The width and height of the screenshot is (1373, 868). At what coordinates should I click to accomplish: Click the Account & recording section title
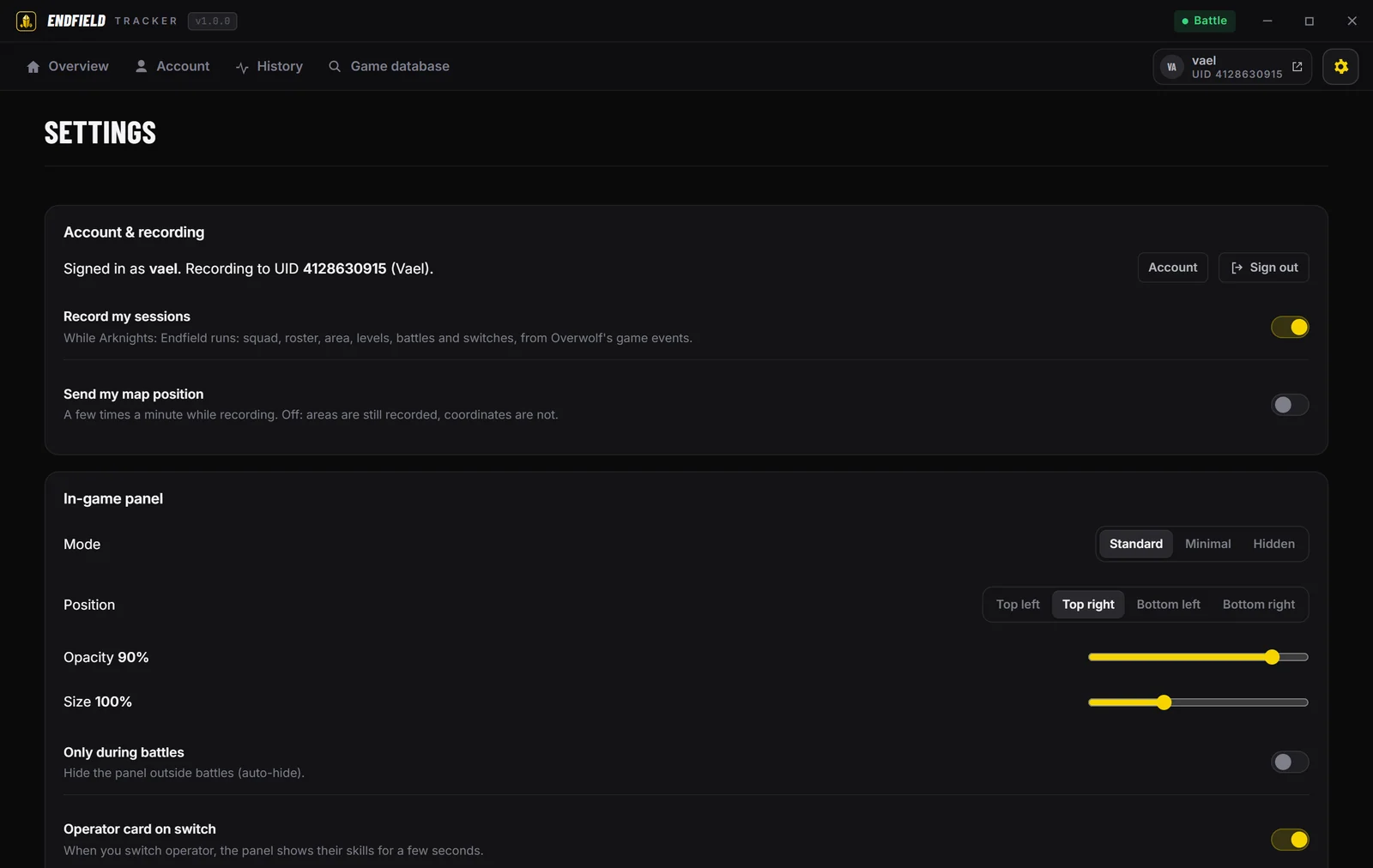134,232
